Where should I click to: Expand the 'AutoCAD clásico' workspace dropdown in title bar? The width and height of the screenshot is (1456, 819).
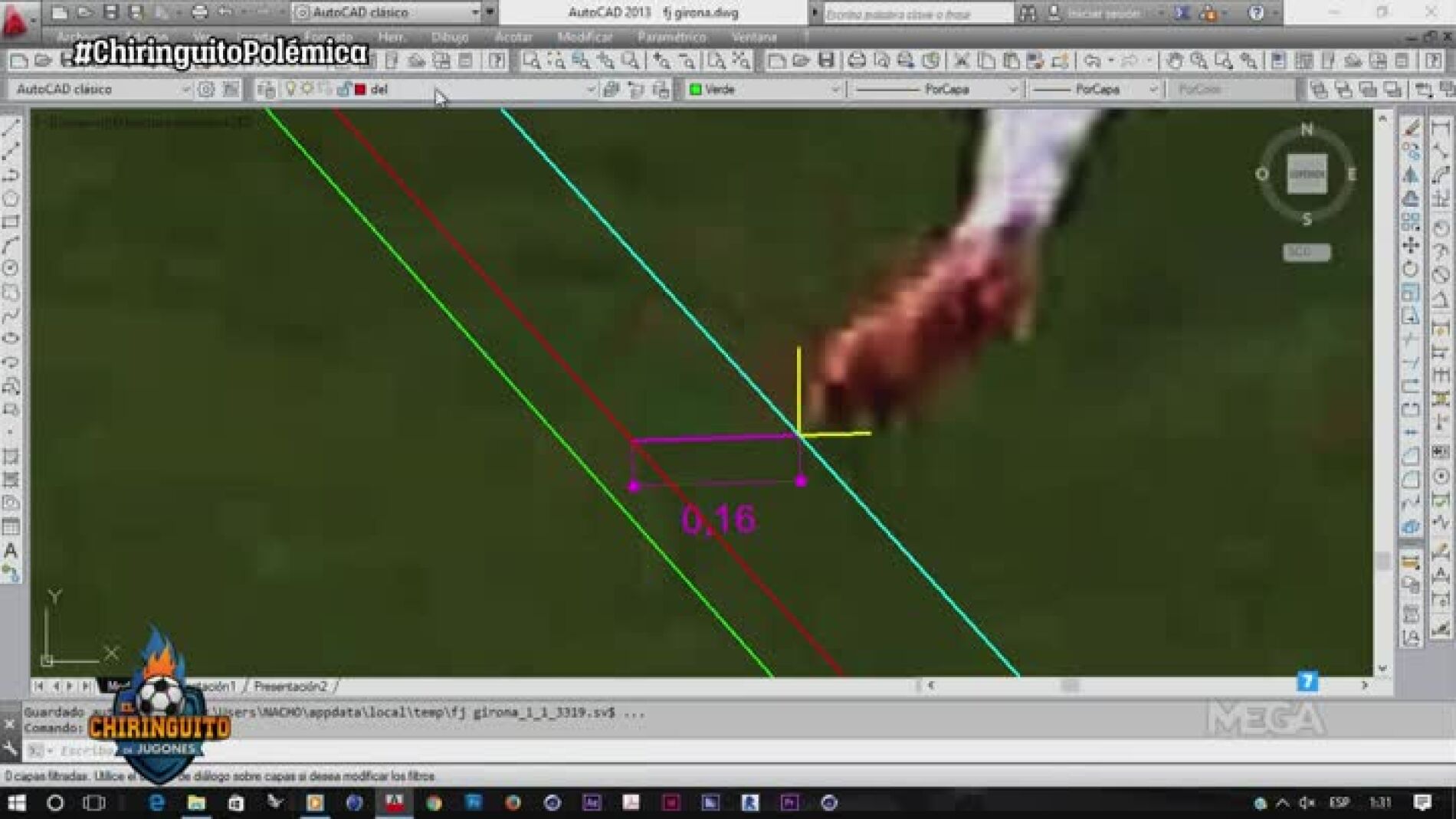[475, 12]
